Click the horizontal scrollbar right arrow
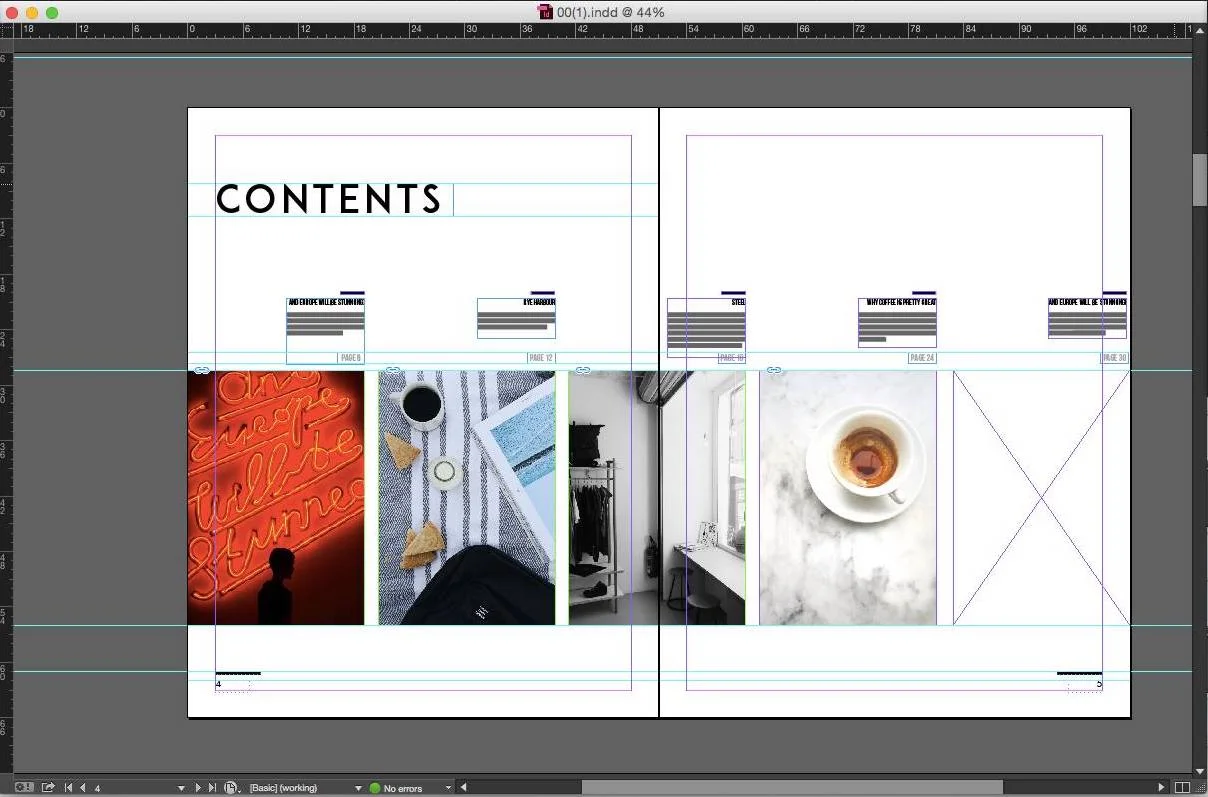 tap(1161, 788)
